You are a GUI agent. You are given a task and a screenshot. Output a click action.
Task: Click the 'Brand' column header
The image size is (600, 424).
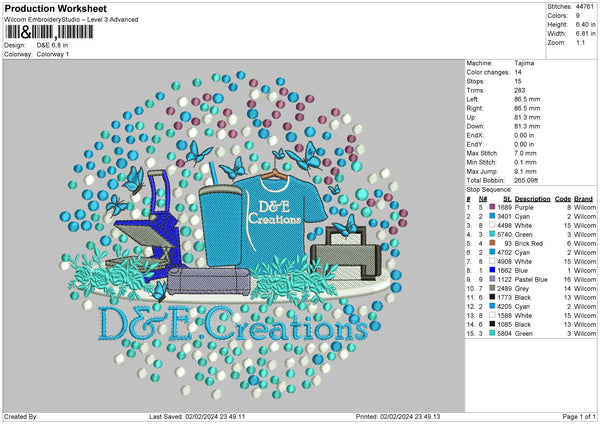pos(583,199)
